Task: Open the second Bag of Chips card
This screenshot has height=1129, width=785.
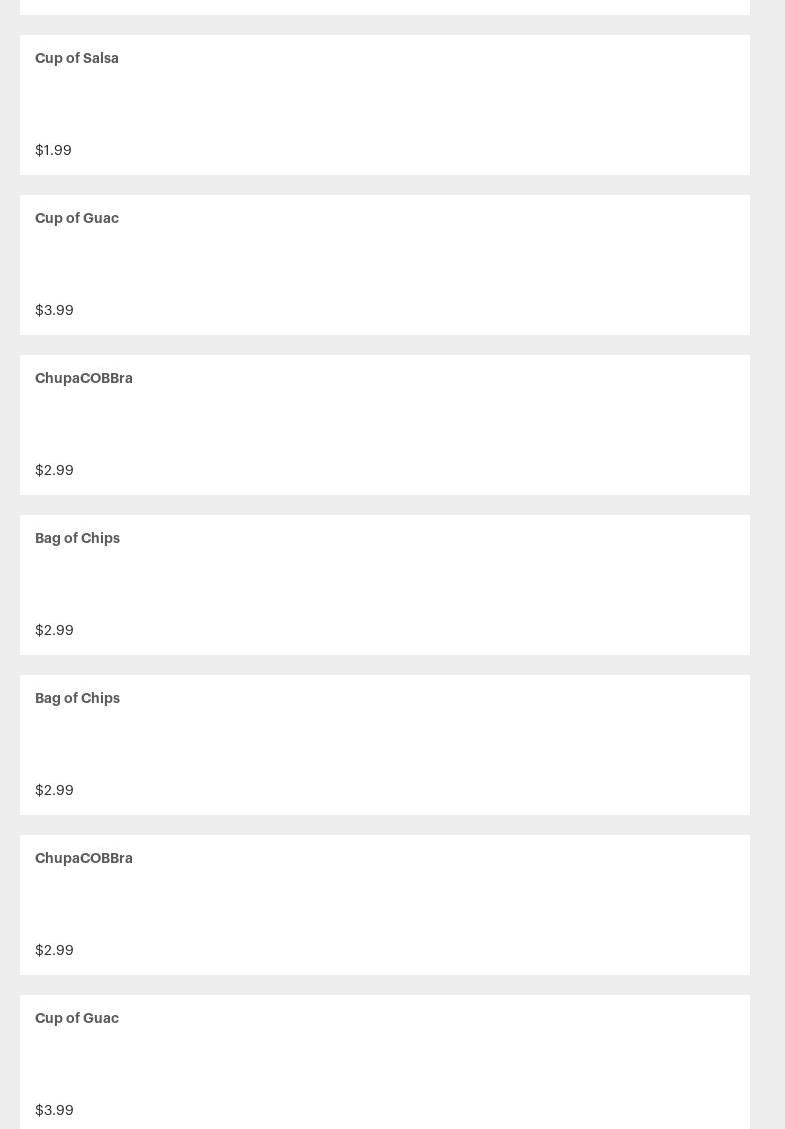Action: click(385, 745)
